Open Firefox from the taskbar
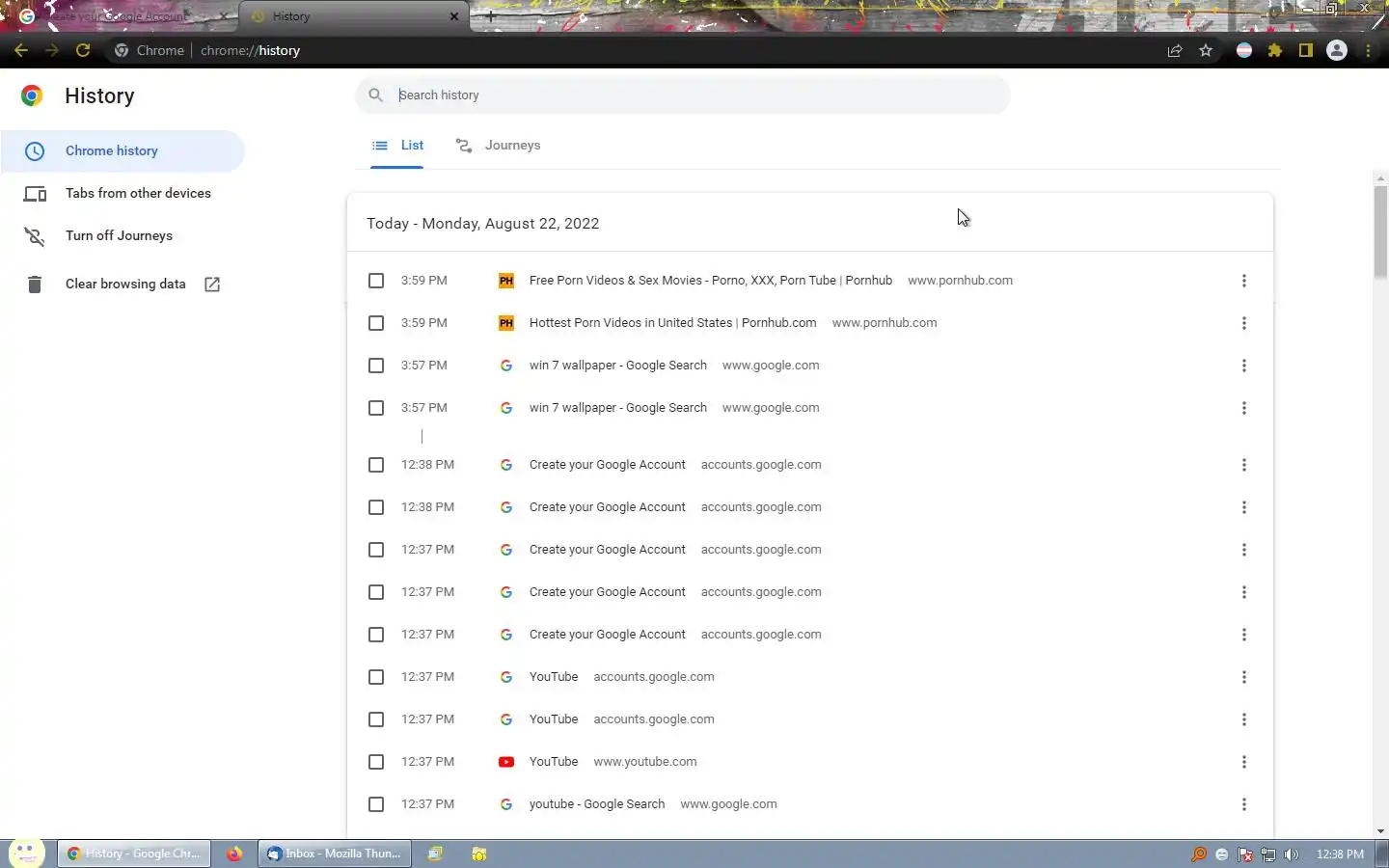Viewport: 1389px width, 868px height. coord(234,854)
